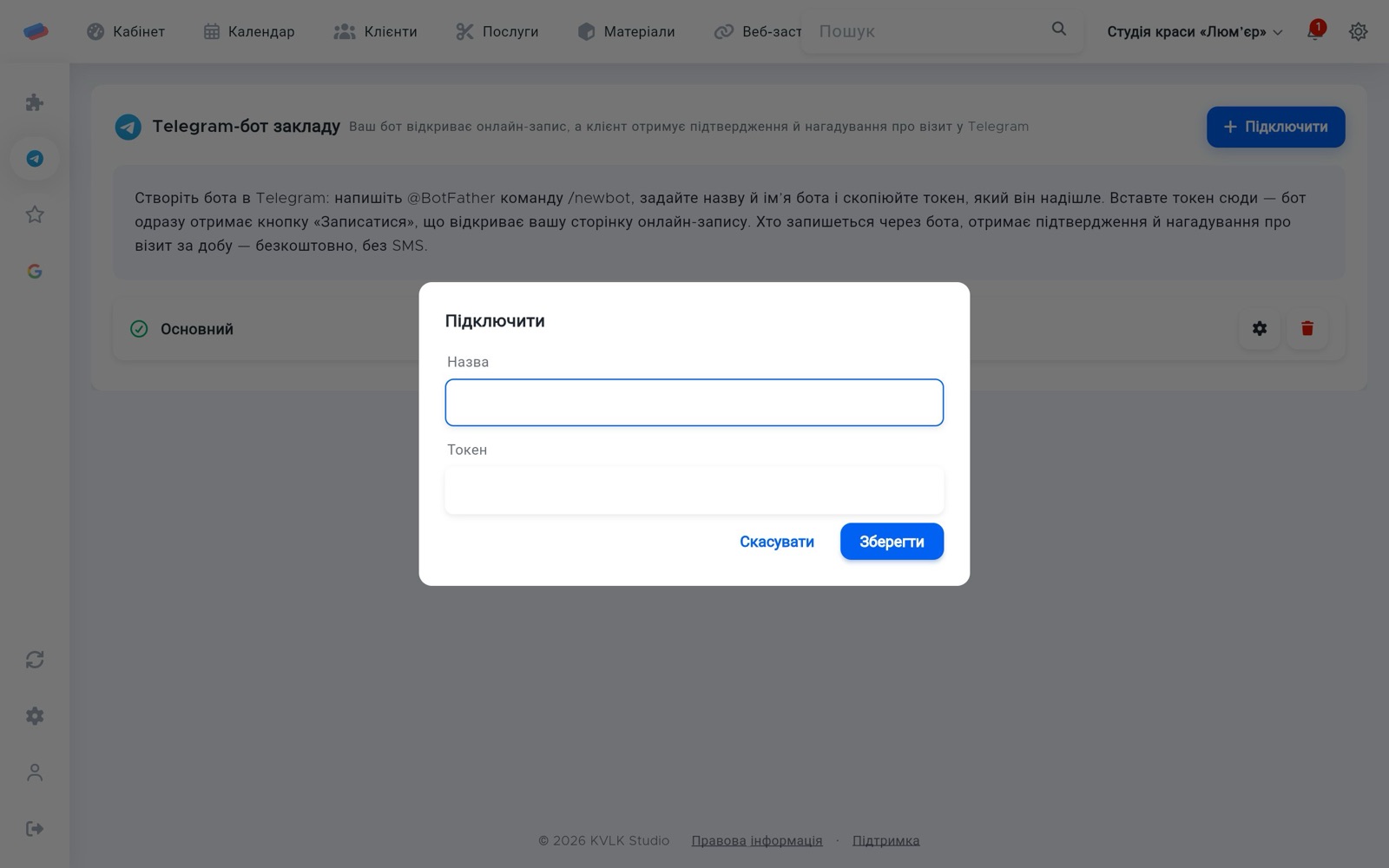
Task: Open the top-right settings gear
Action: pyautogui.click(x=1359, y=31)
